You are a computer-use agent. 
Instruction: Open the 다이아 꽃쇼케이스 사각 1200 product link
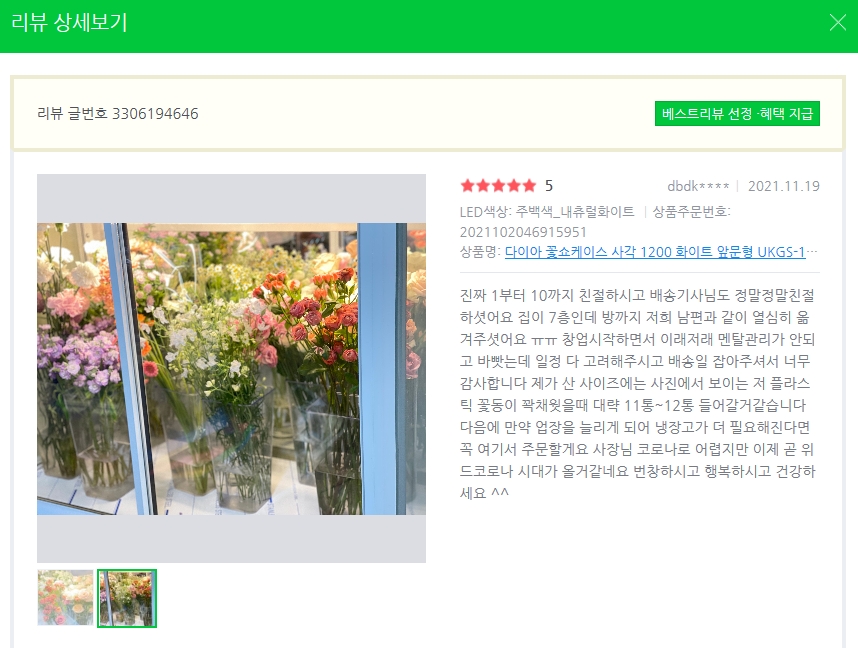[x=655, y=252]
